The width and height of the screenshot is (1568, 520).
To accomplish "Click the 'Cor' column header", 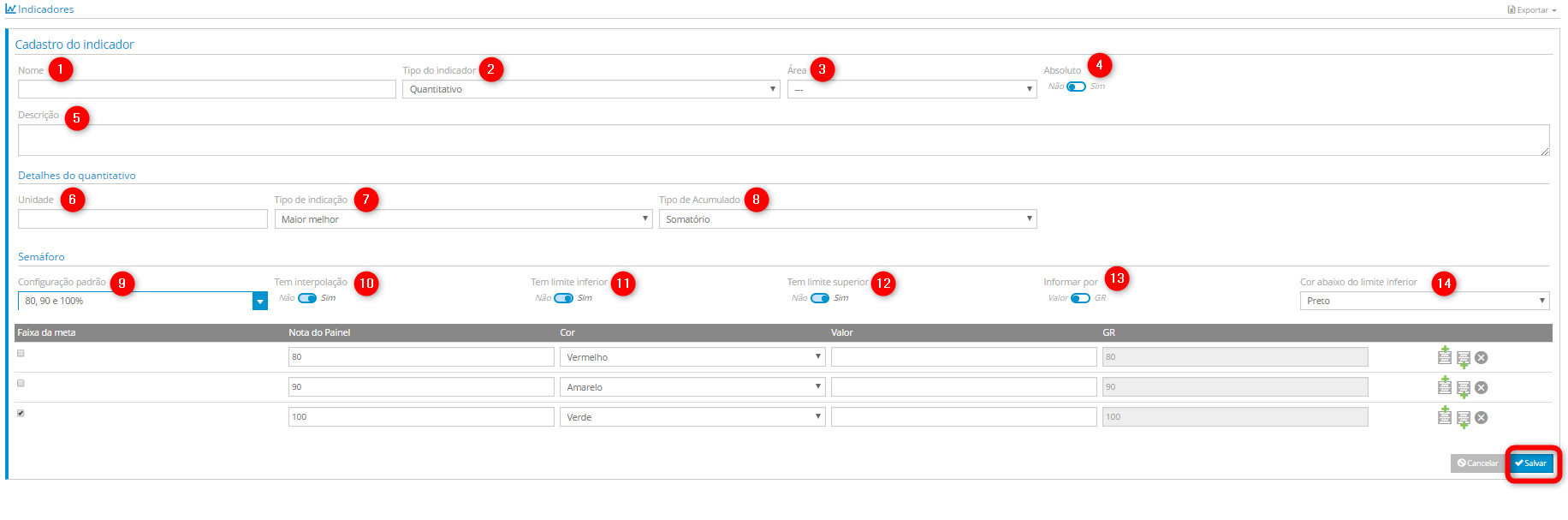I will coord(567,332).
